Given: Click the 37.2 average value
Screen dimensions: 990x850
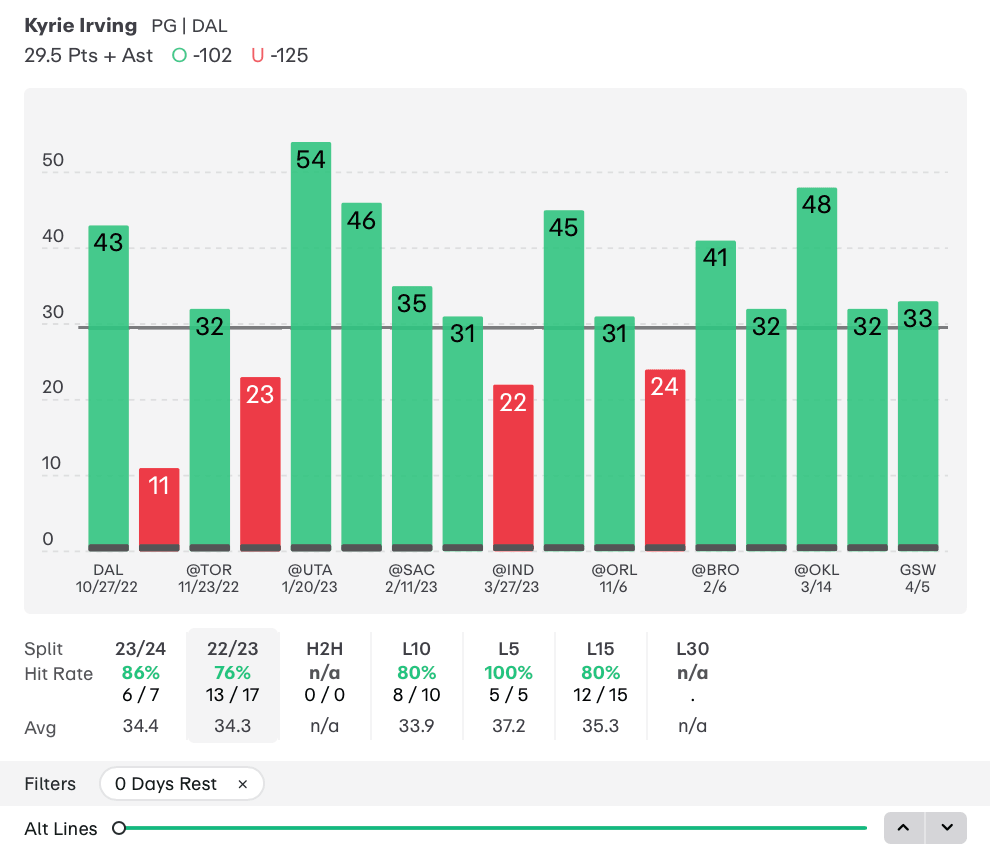Looking at the screenshot, I should (x=508, y=726).
